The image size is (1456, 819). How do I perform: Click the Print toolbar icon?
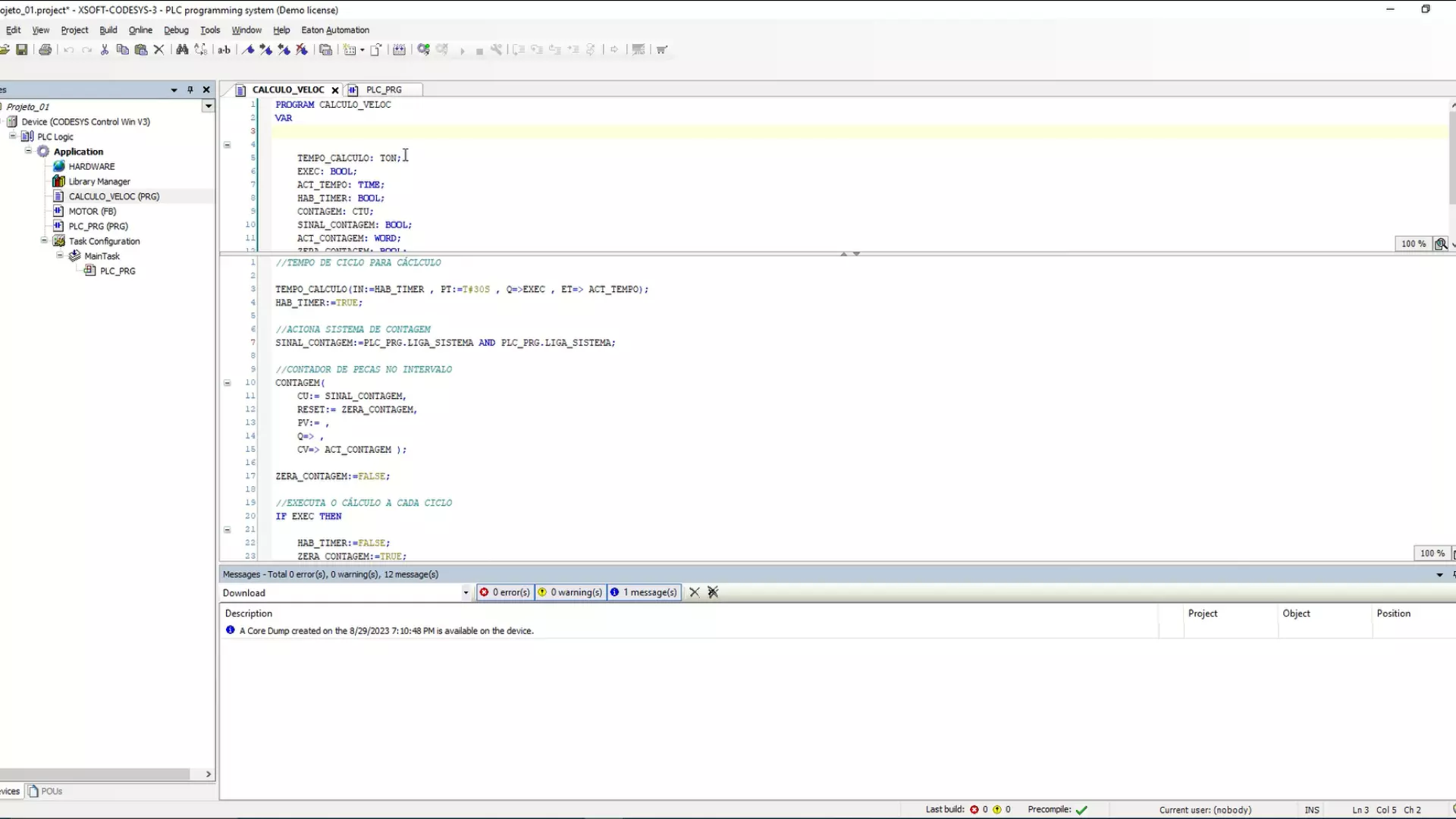click(x=45, y=50)
